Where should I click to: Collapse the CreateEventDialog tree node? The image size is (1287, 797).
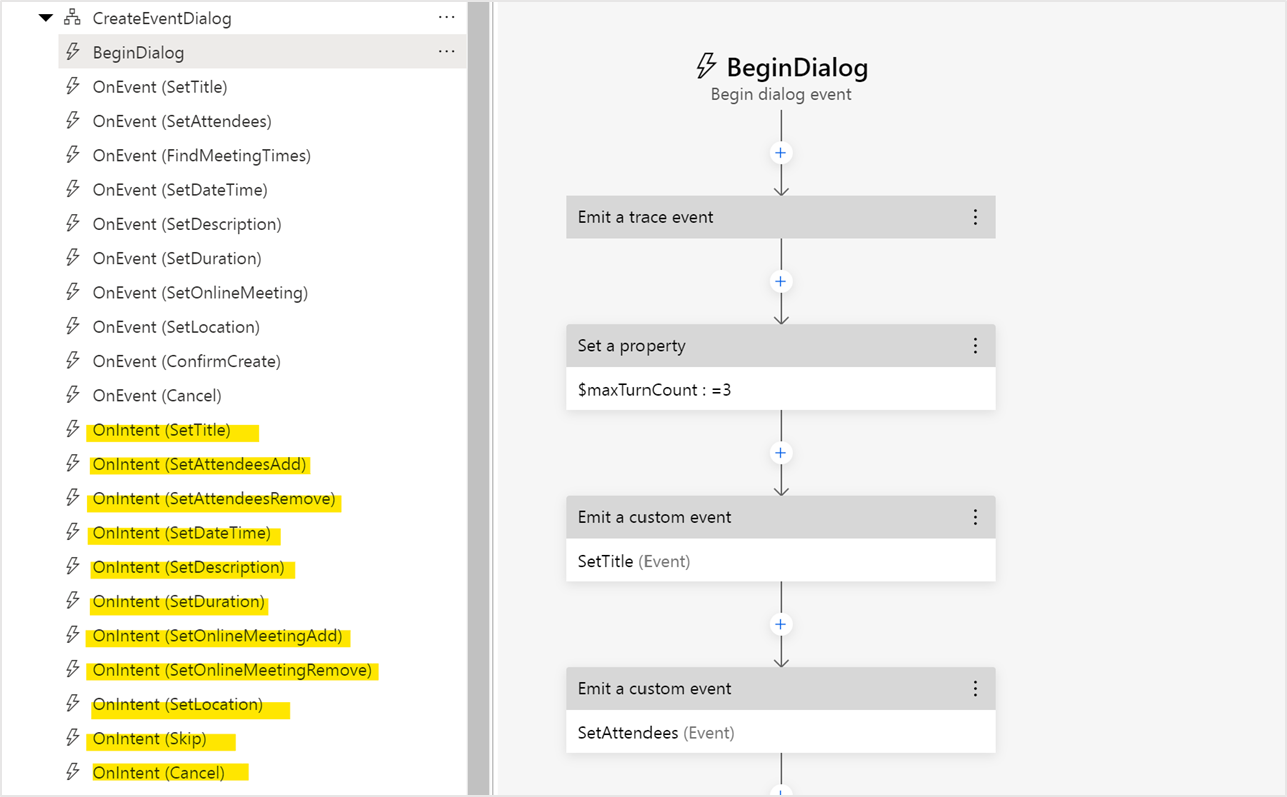coord(45,17)
